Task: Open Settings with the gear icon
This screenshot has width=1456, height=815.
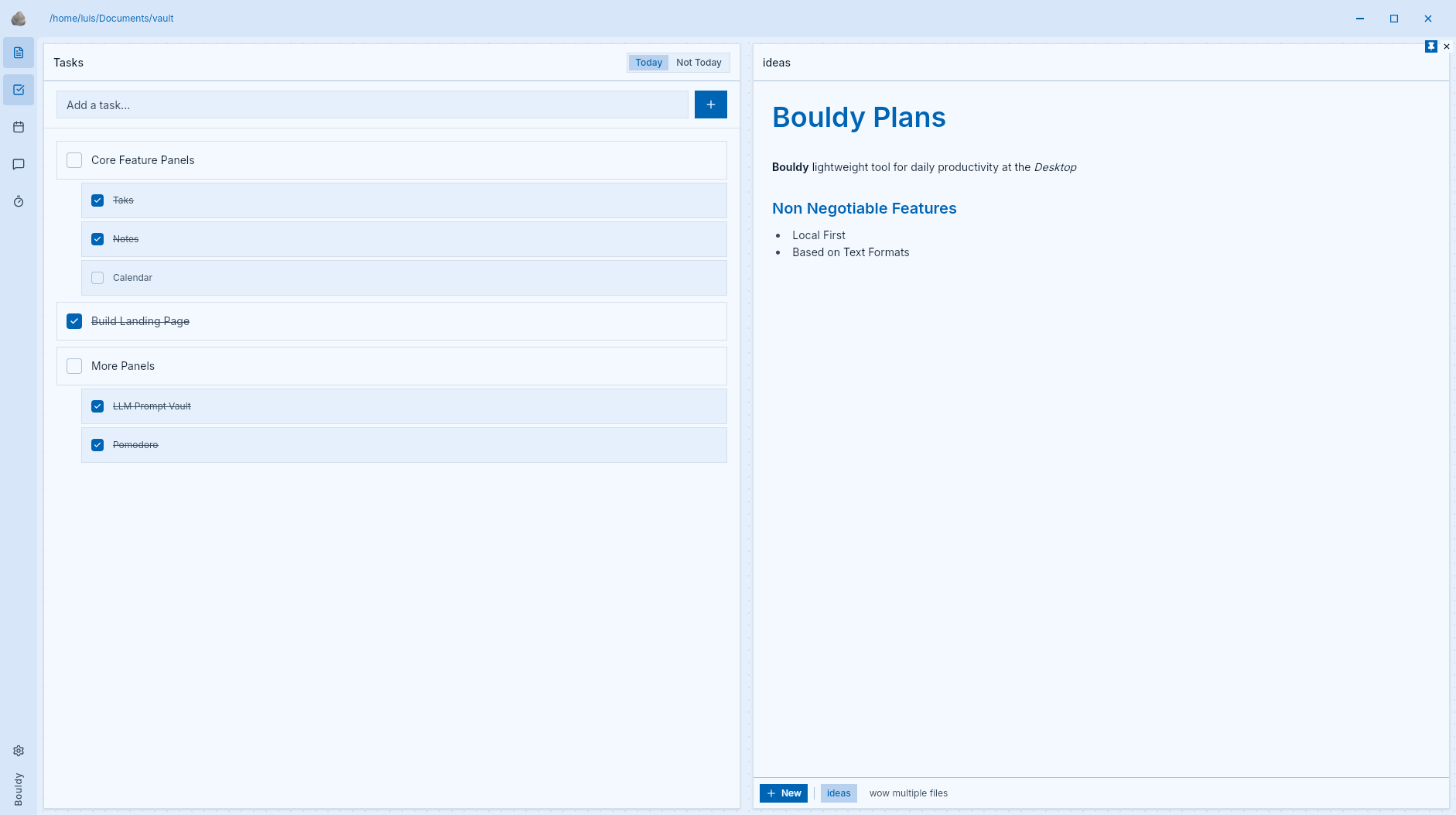Action: pyautogui.click(x=17, y=750)
